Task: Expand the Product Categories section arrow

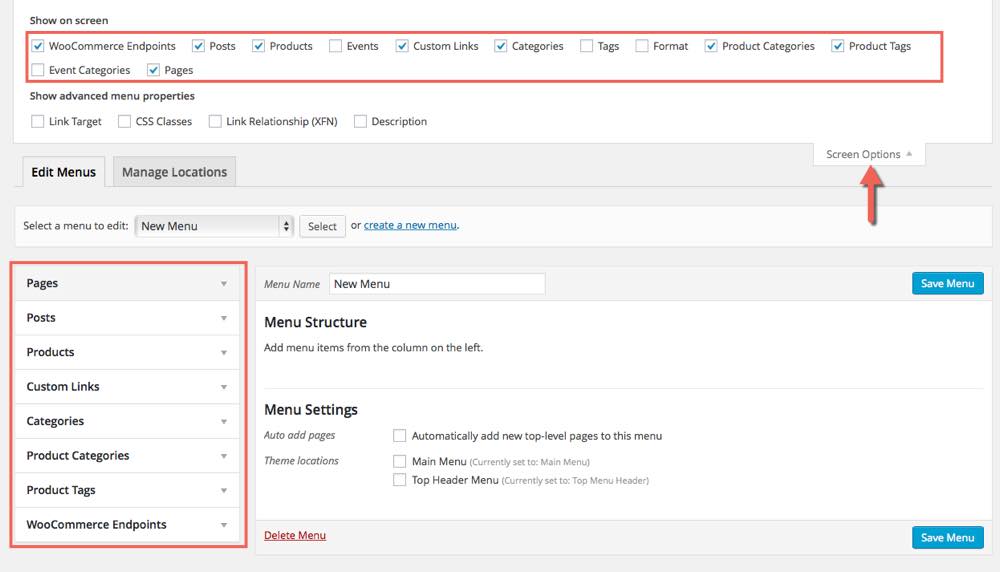Action: tap(224, 456)
